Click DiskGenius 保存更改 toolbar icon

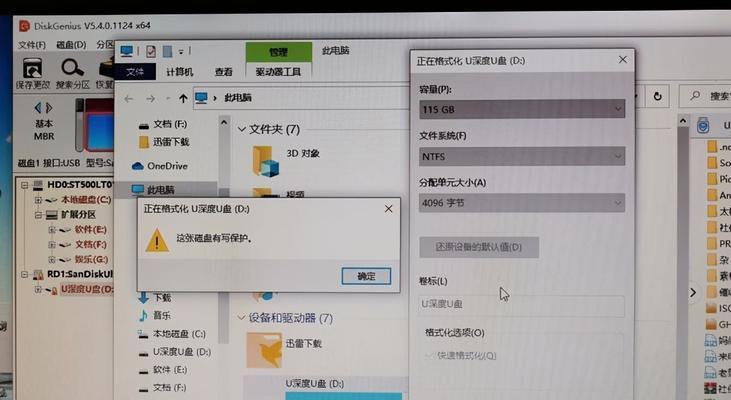click(32, 74)
